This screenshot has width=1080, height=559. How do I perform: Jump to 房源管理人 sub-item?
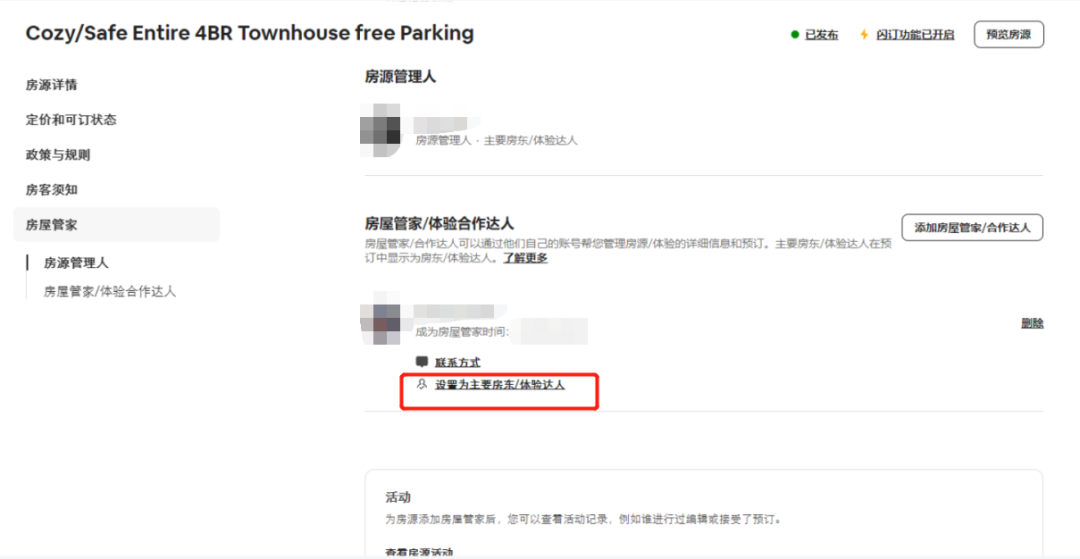[x=76, y=263]
